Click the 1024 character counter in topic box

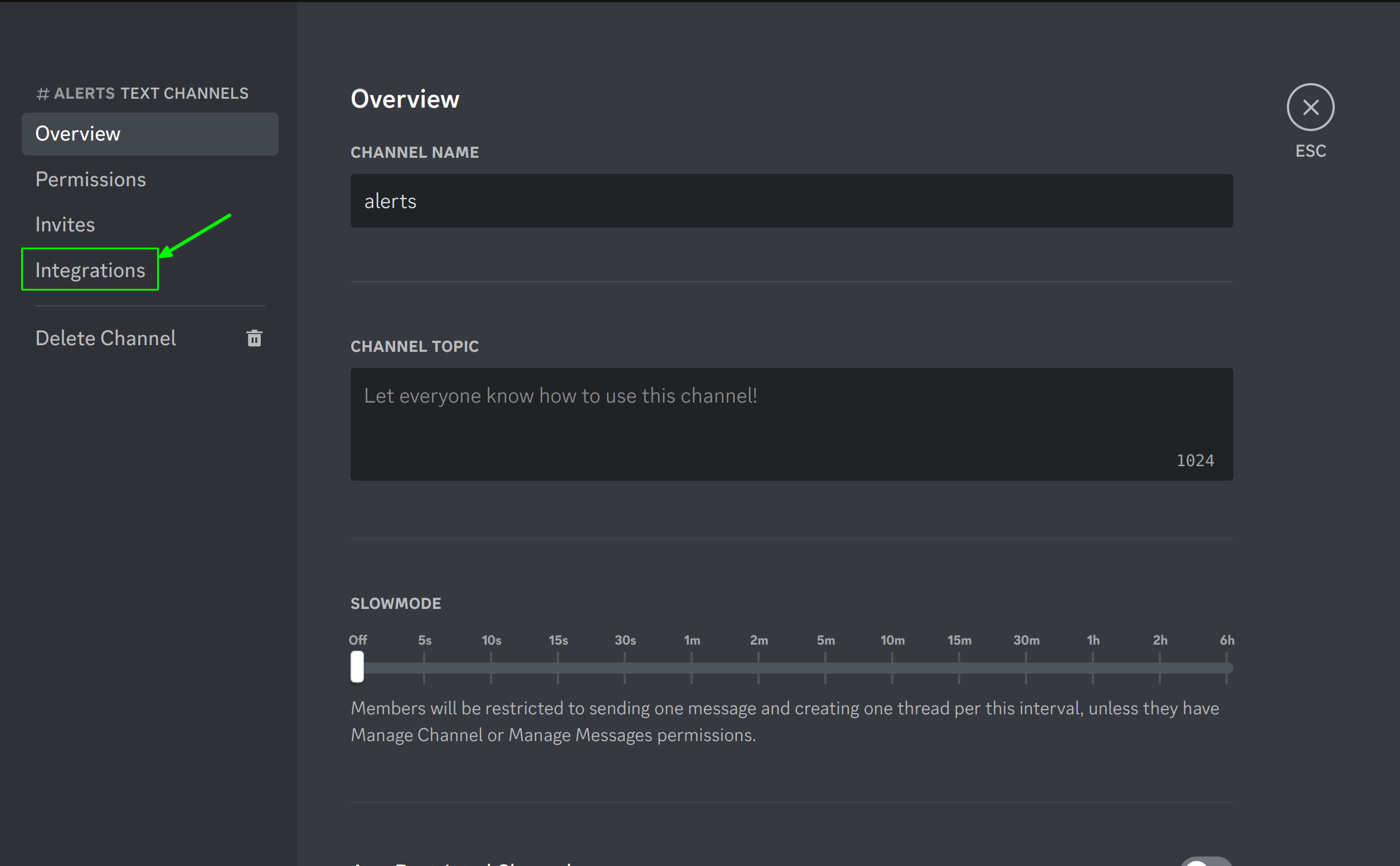click(1194, 460)
